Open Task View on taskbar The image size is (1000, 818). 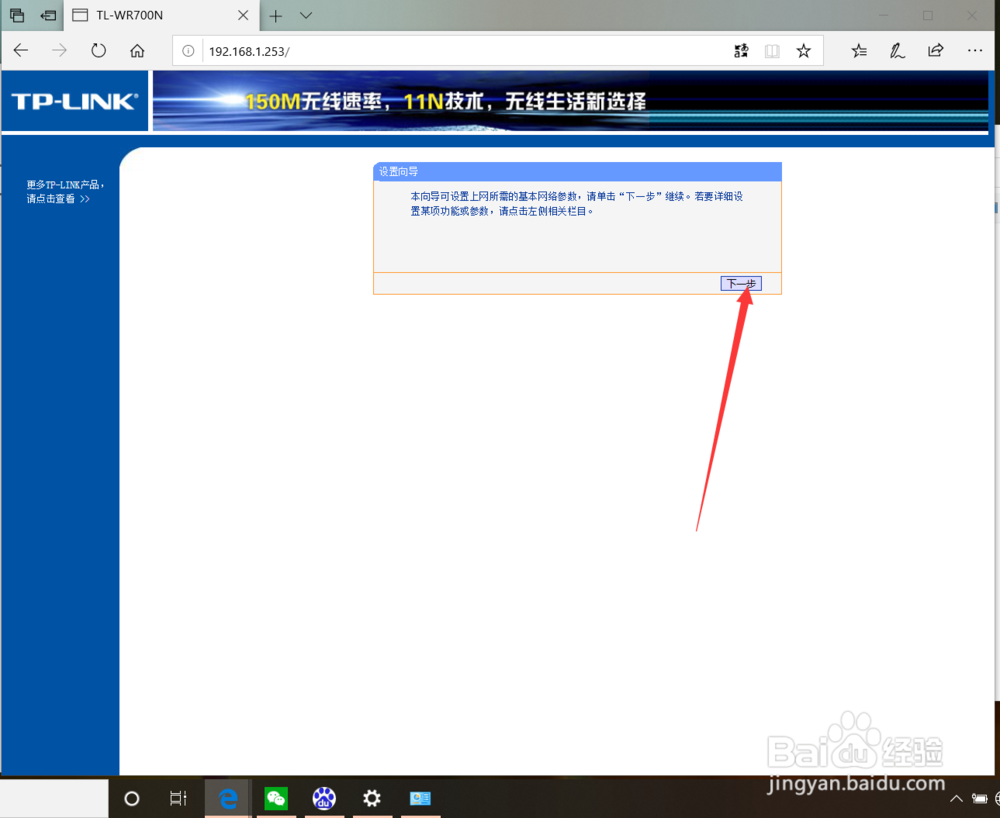(x=178, y=798)
